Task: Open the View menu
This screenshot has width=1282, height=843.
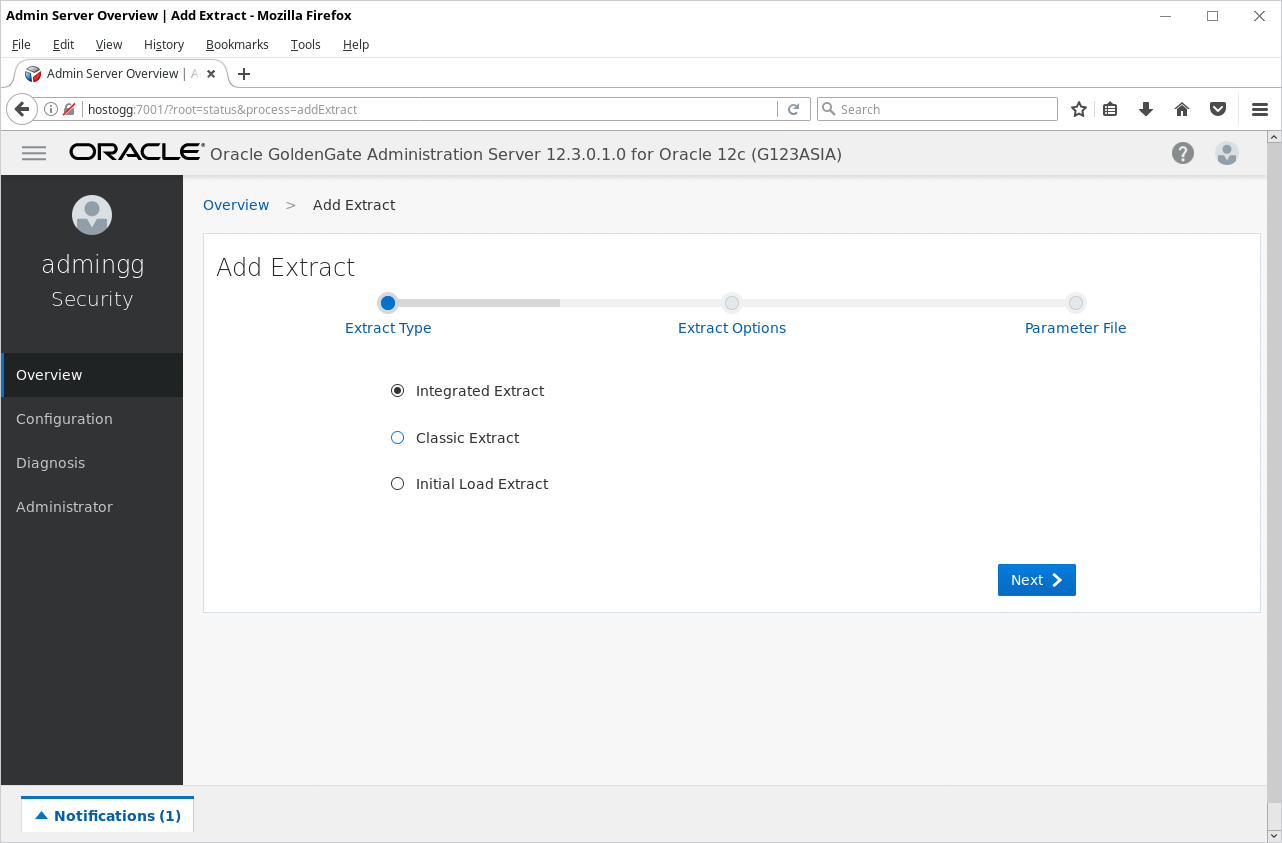Action: [x=109, y=44]
